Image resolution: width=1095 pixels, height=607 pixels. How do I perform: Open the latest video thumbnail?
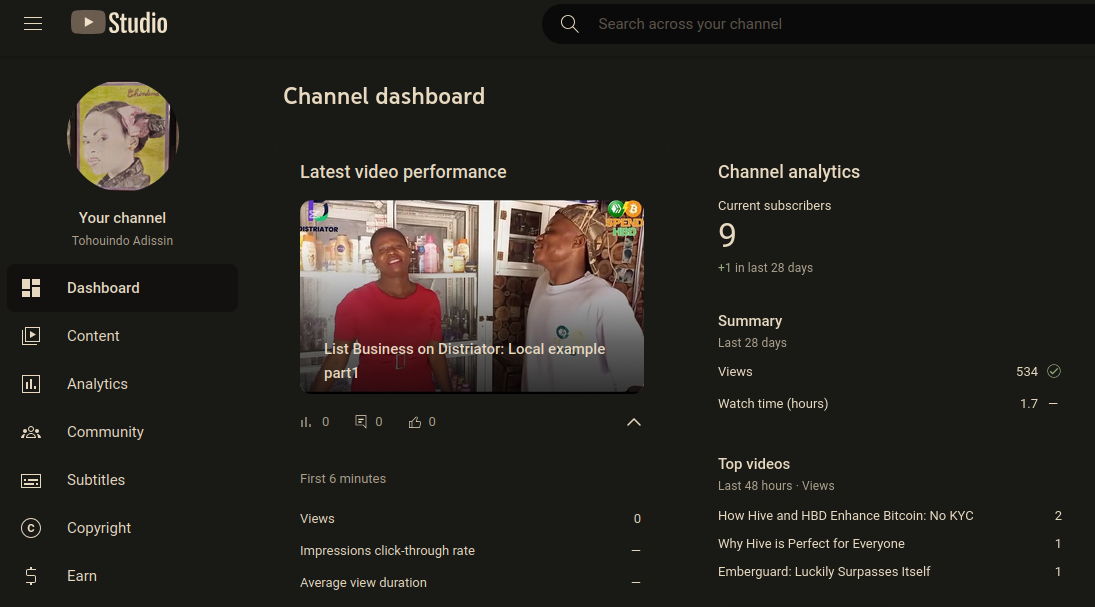coord(472,296)
